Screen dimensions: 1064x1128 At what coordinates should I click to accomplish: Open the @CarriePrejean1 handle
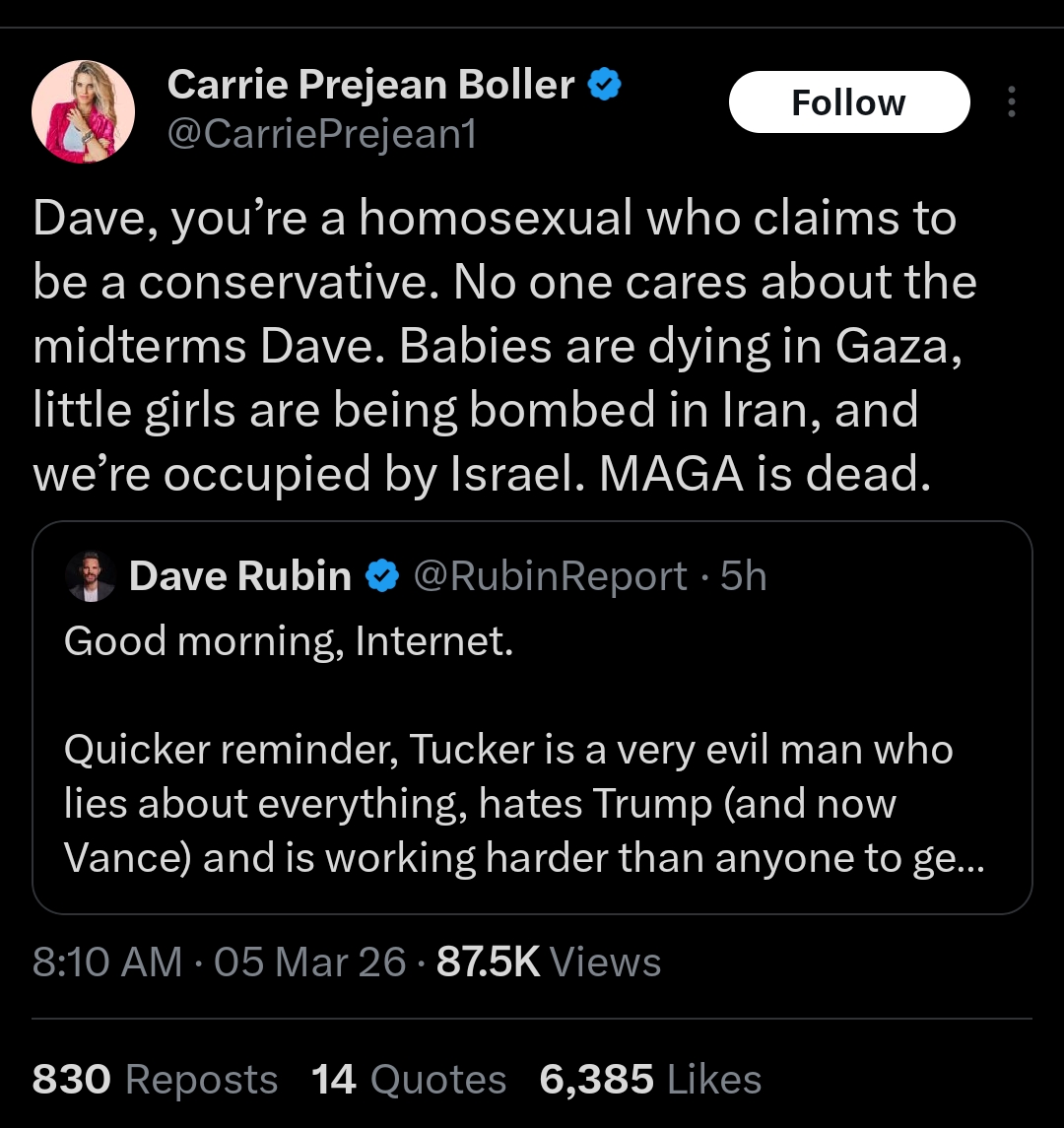(x=321, y=134)
